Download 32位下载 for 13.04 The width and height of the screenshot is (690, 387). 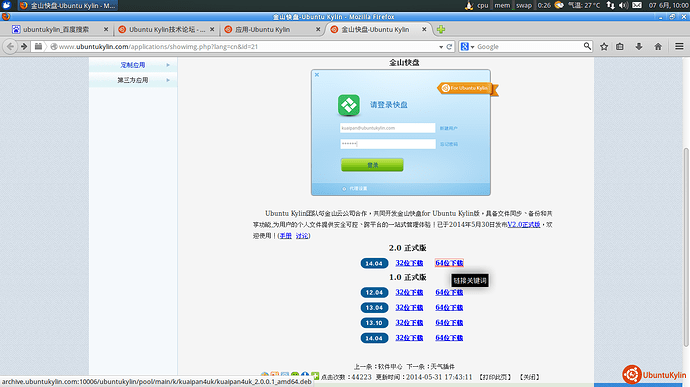pyautogui.click(x=409, y=307)
